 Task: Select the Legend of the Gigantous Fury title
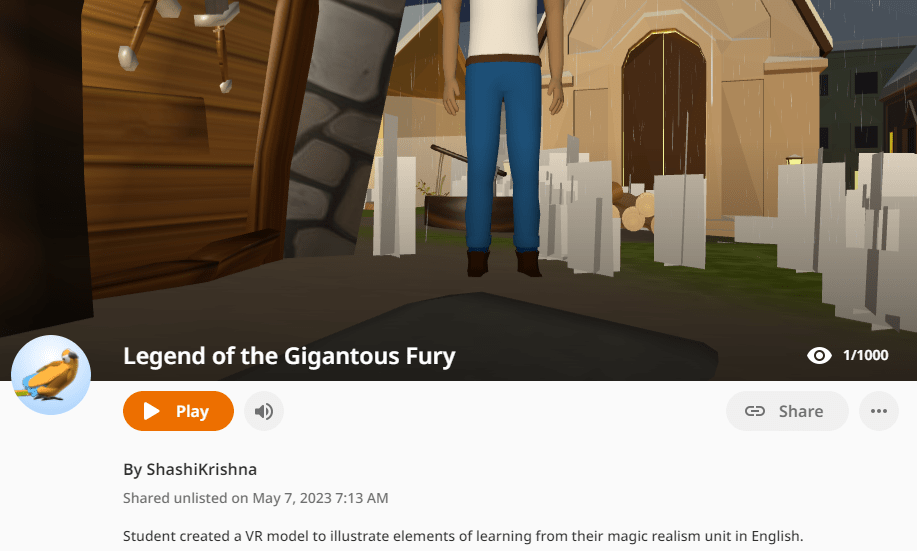pos(289,356)
